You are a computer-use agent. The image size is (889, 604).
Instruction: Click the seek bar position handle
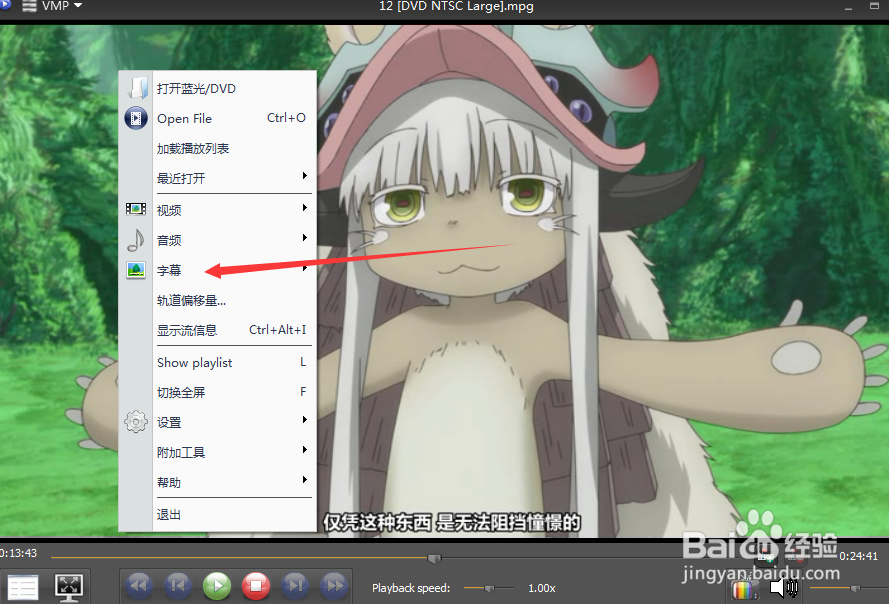click(434, 559)
